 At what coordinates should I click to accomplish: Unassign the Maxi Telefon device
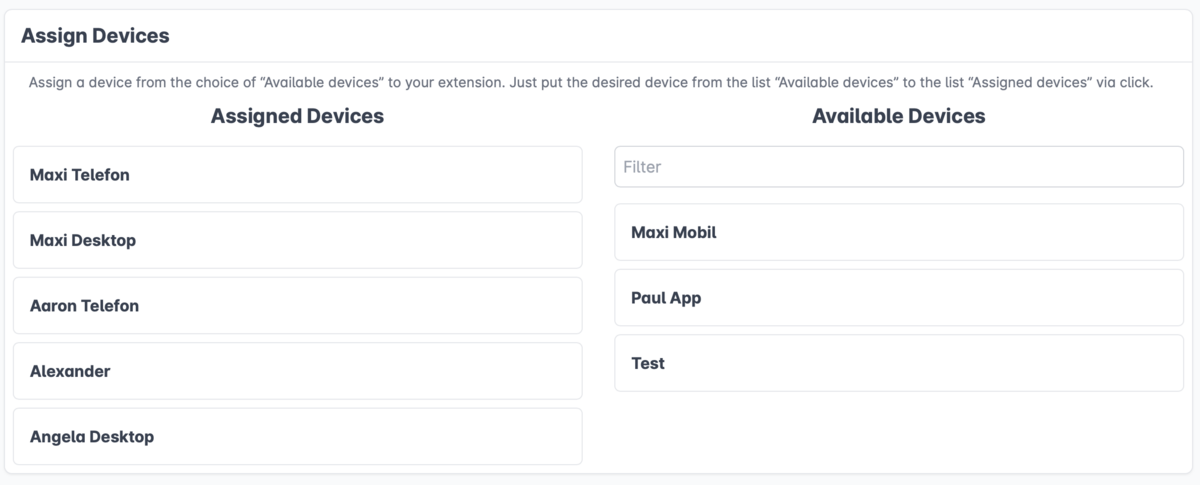coord(298,175)
